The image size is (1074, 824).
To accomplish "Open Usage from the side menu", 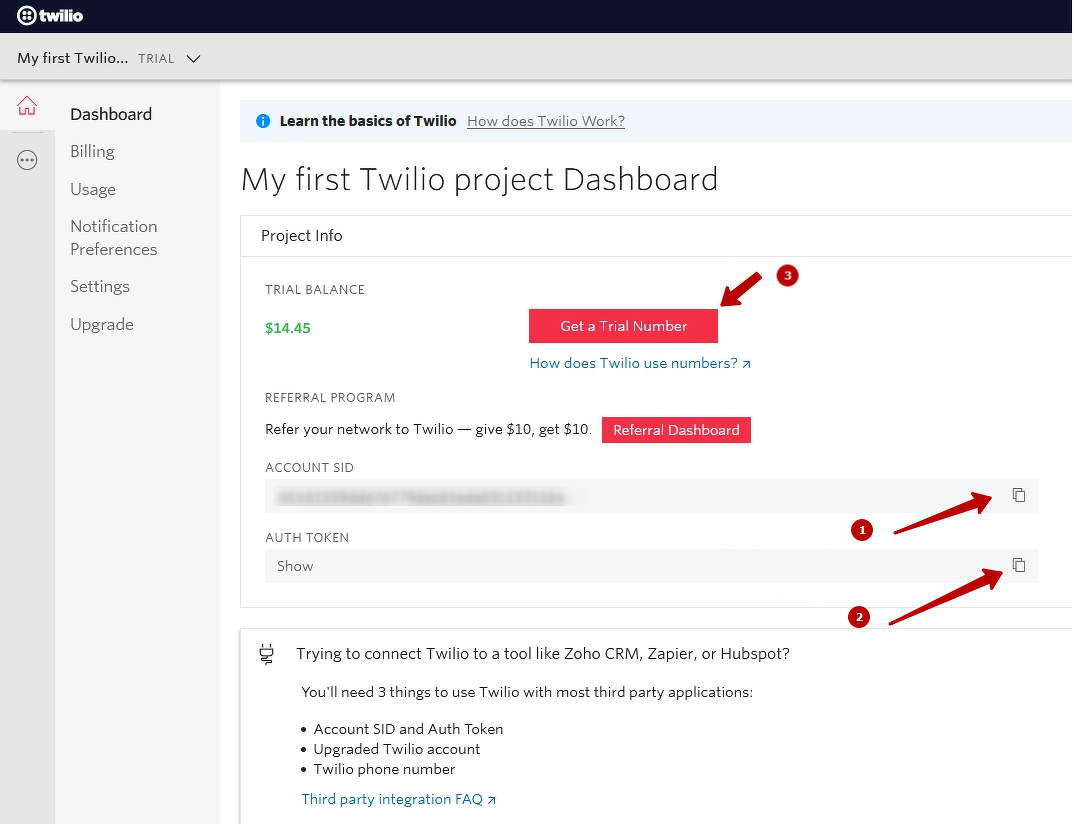I will 93,189.
